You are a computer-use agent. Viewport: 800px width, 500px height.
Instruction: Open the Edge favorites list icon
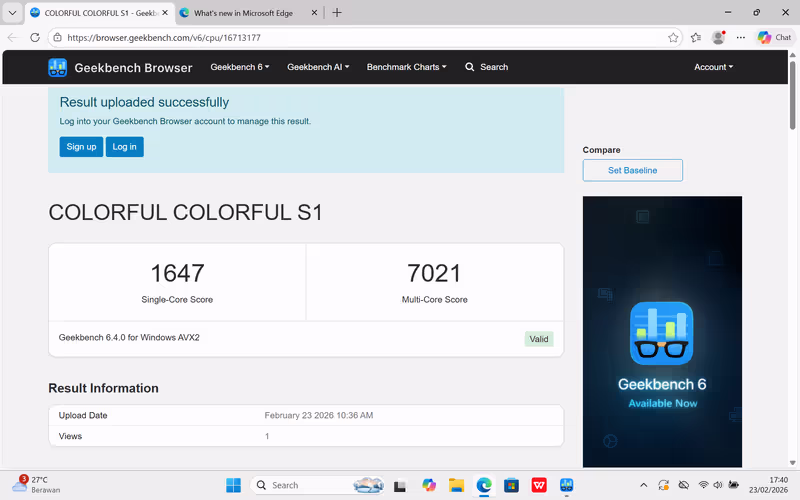(x=696, y=37)
